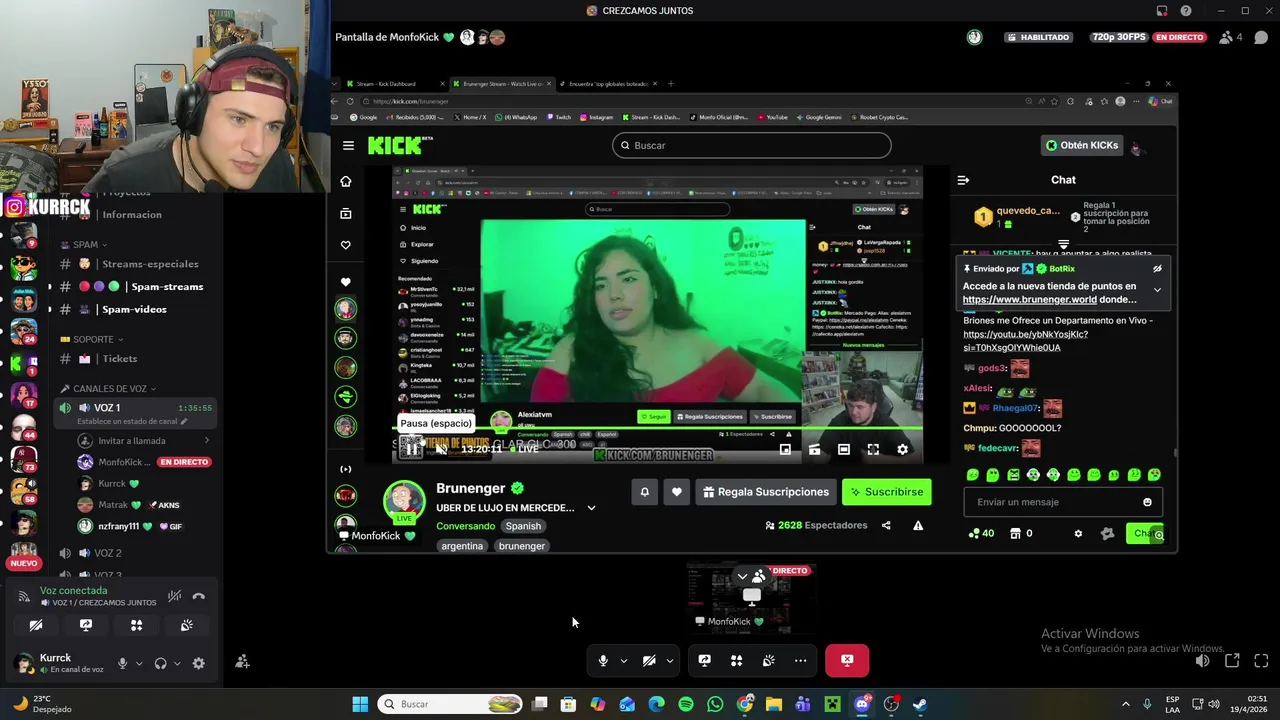Show the stream member list icon
Viewport: 1280px width, 720px height.
1231,37
